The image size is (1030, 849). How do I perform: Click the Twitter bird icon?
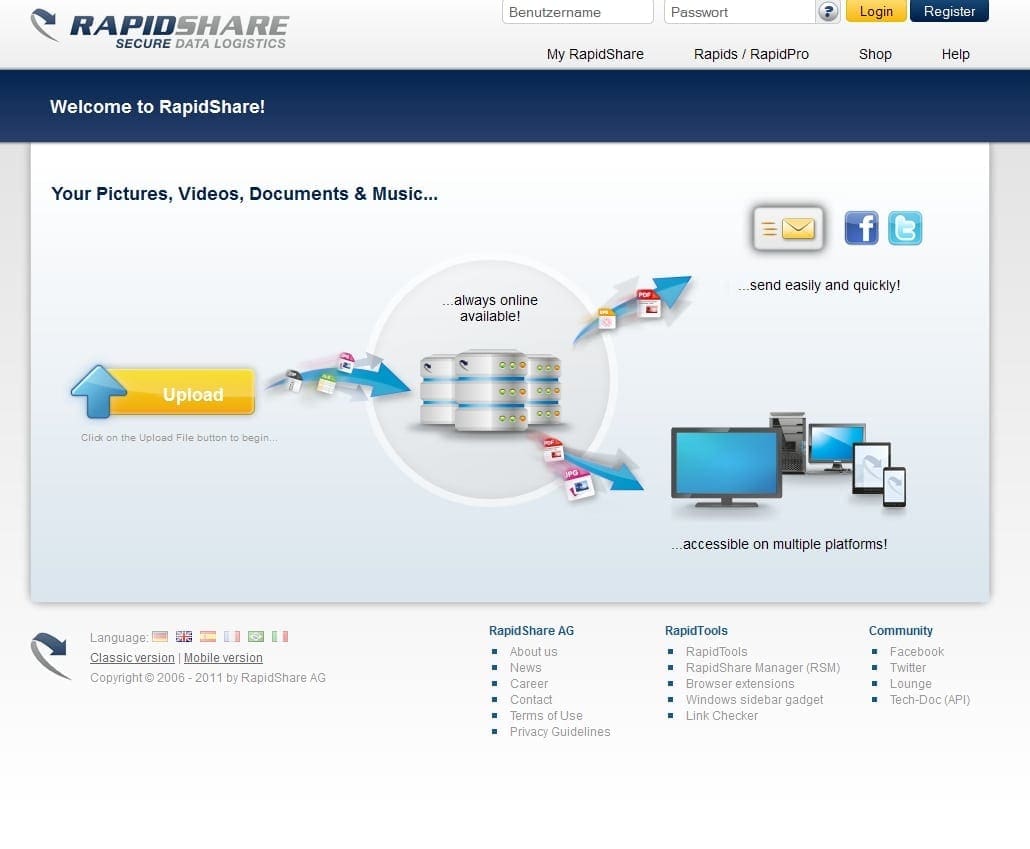905,228
